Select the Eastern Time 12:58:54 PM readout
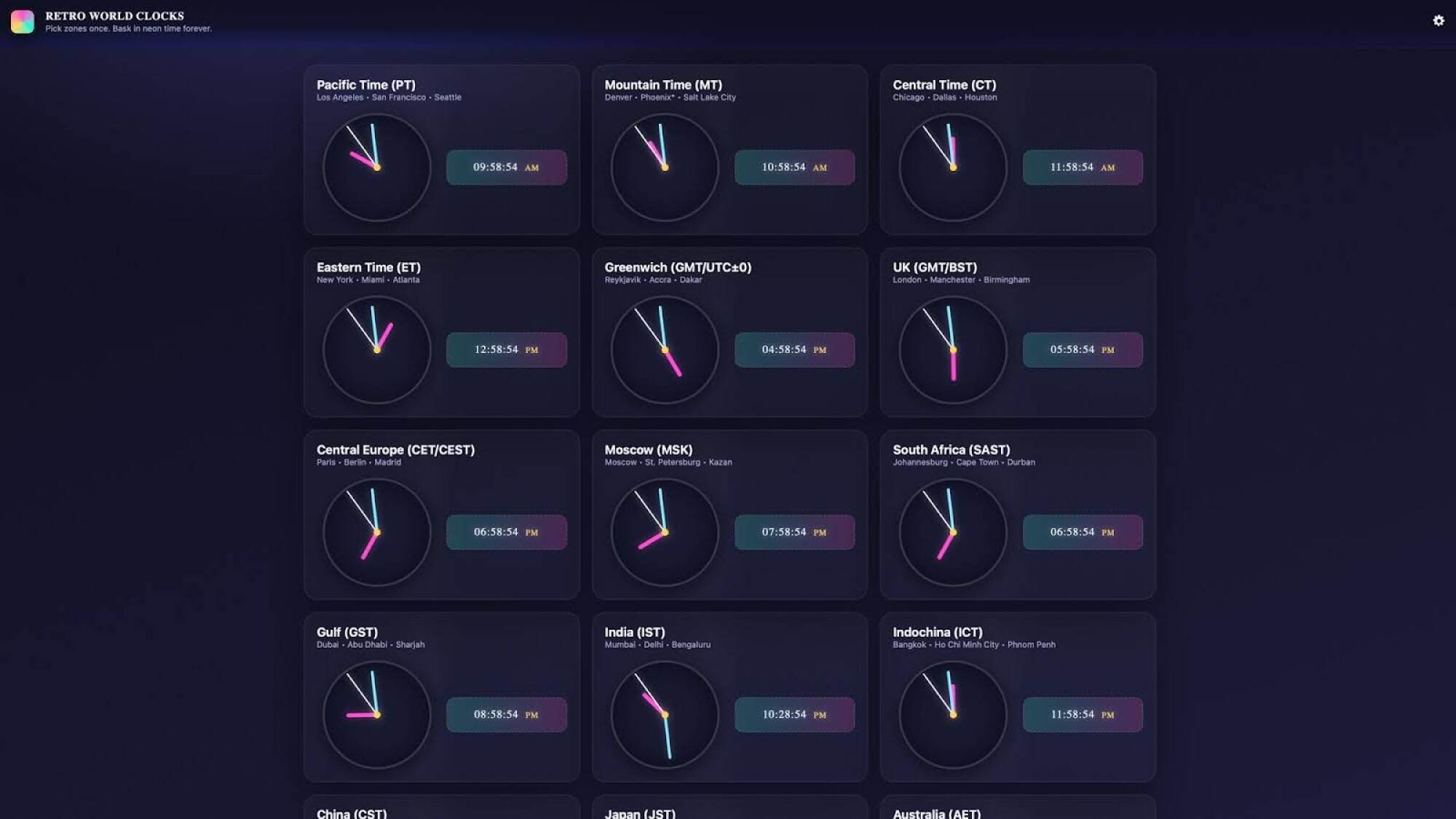 click(506, 349)
